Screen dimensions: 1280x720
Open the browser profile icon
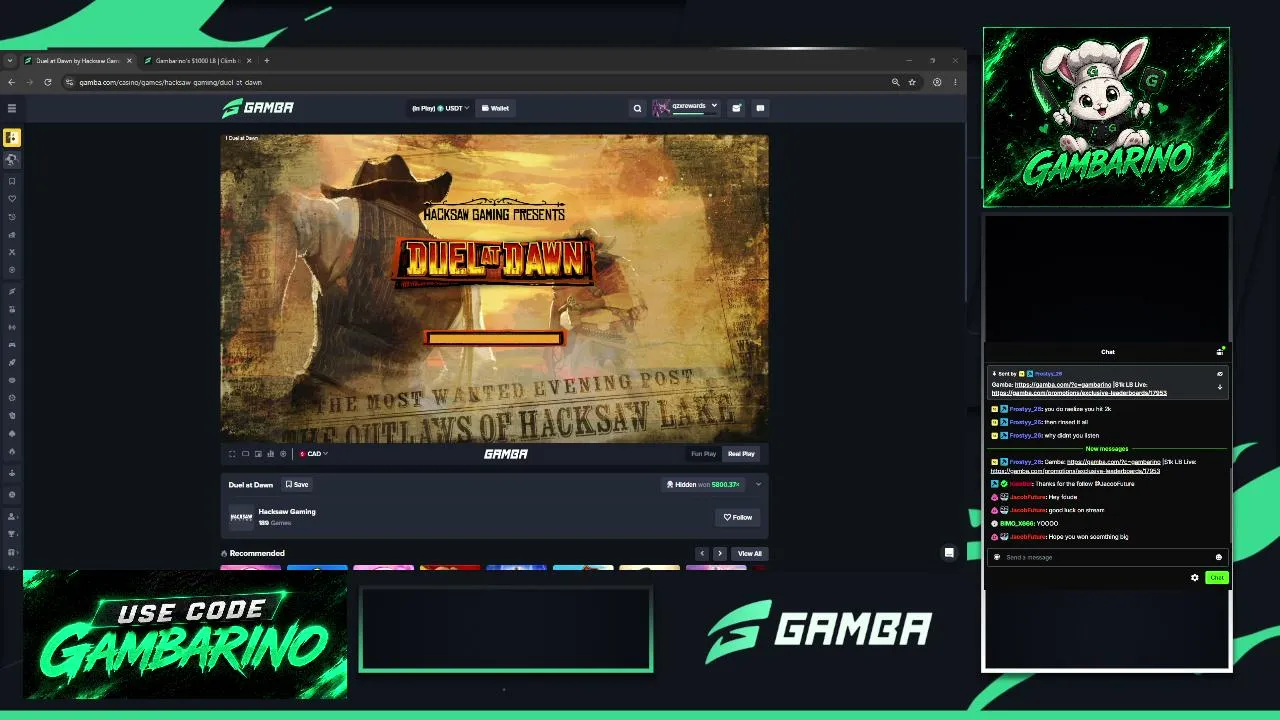pyautogui.click(x=937, y=82)
